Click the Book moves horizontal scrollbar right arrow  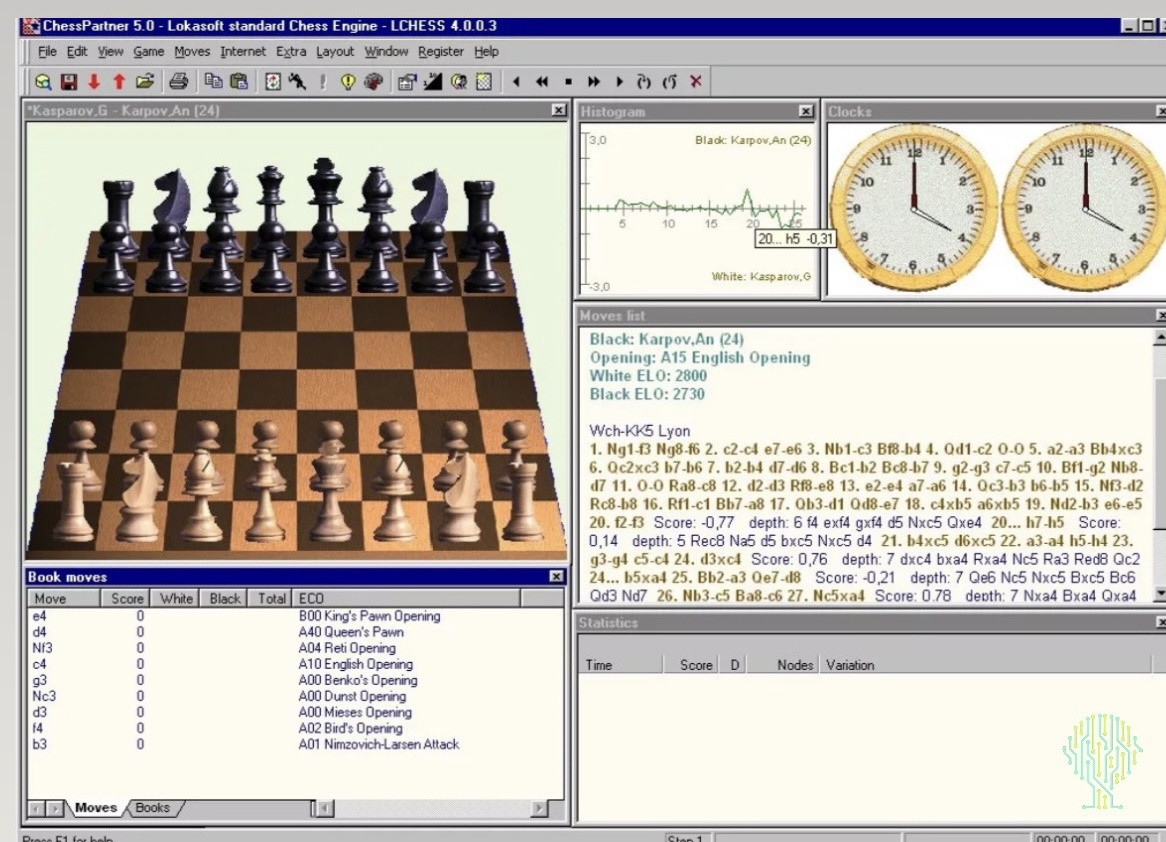click(539, 808)
